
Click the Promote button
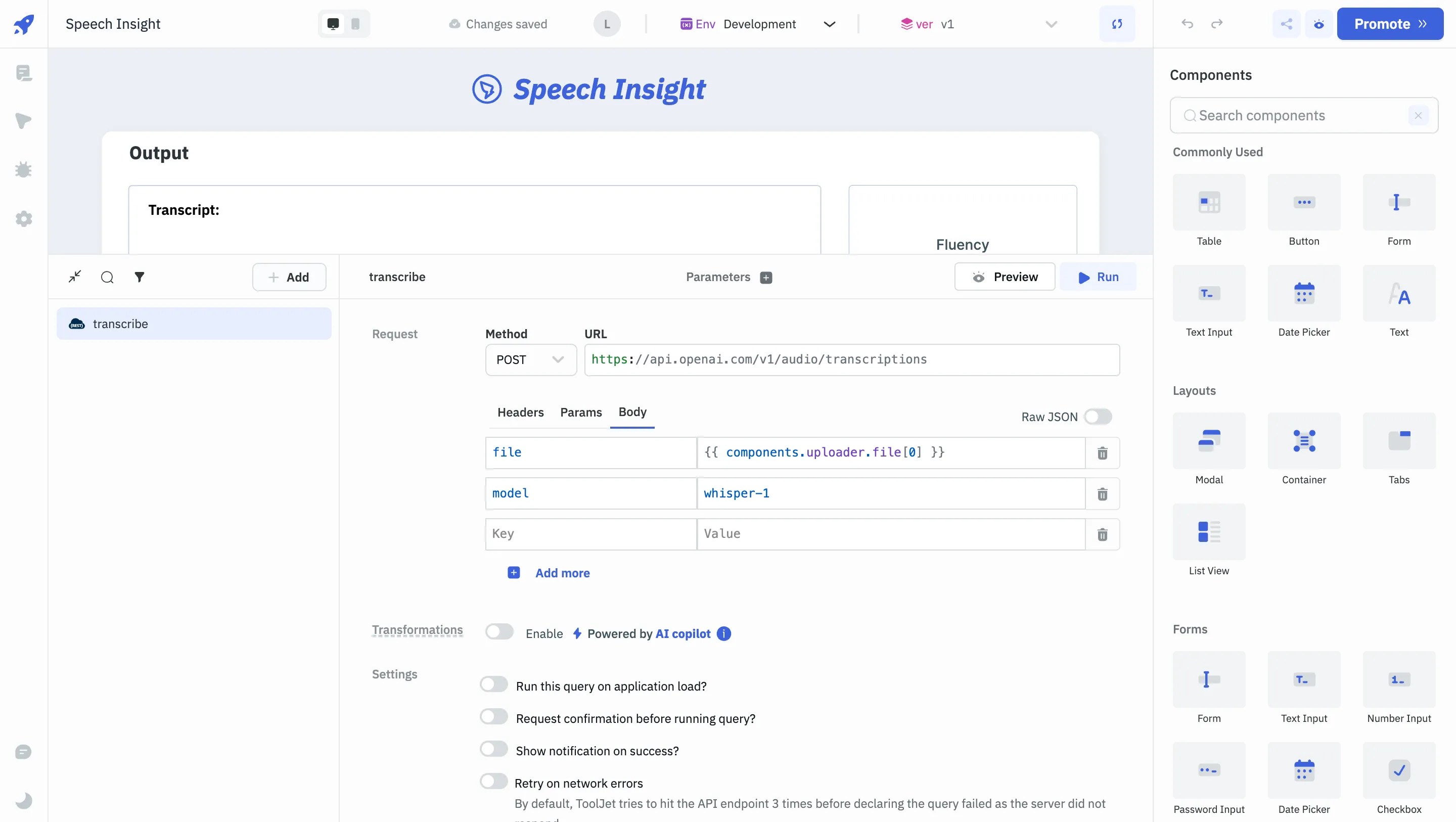(x=1389, y=24)
